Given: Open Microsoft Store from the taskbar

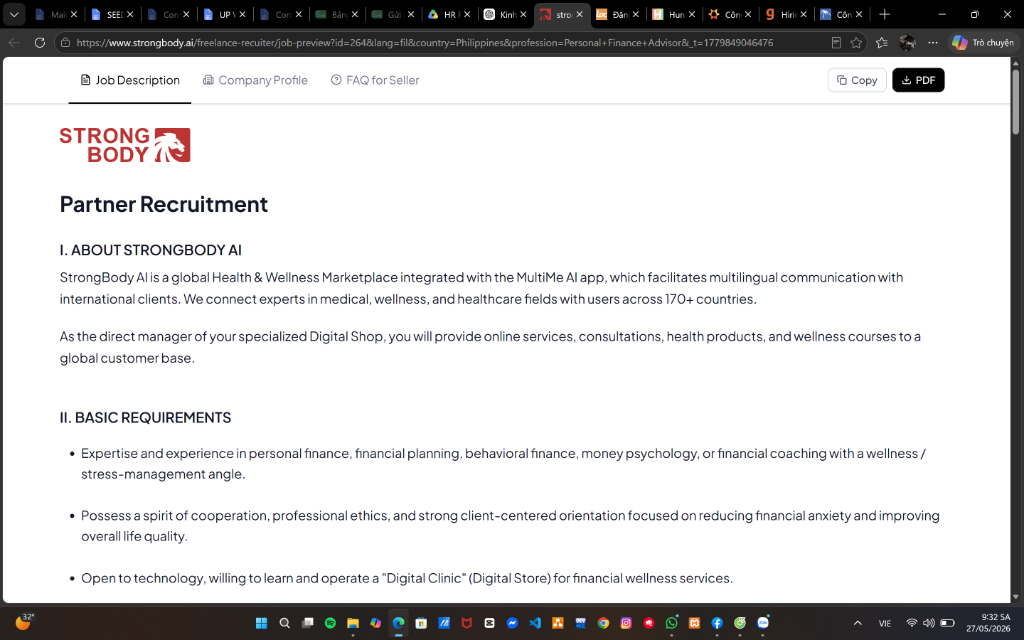Looking at the screenshot, I should tap(421, 623).
